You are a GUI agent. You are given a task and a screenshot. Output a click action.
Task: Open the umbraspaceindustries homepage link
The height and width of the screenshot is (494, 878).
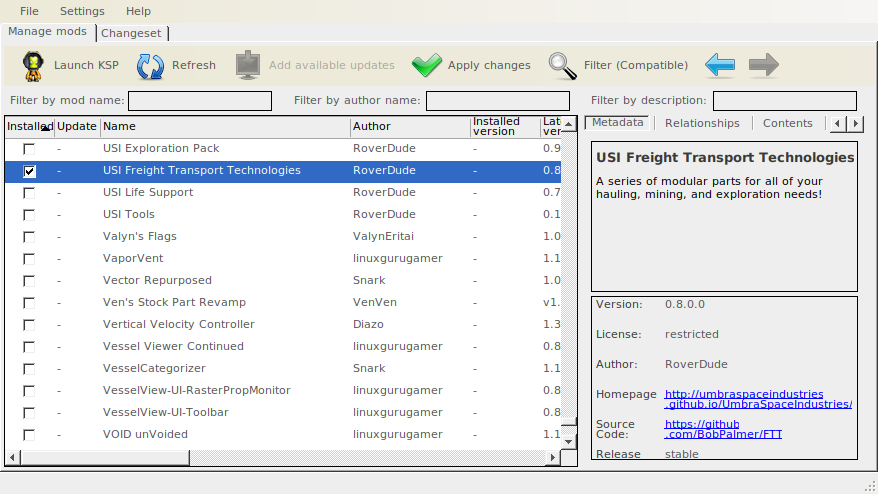758,399
